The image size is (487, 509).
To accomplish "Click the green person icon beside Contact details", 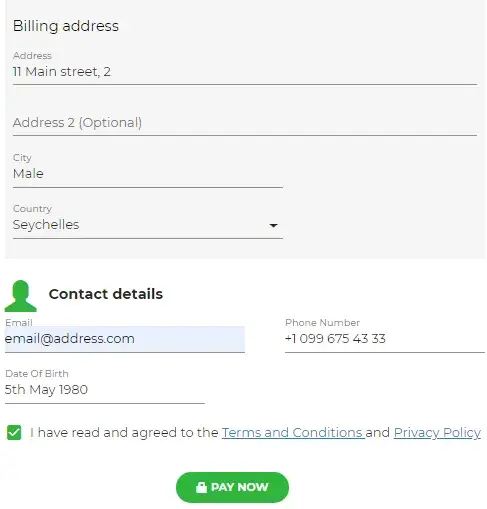I will [20, 296].
